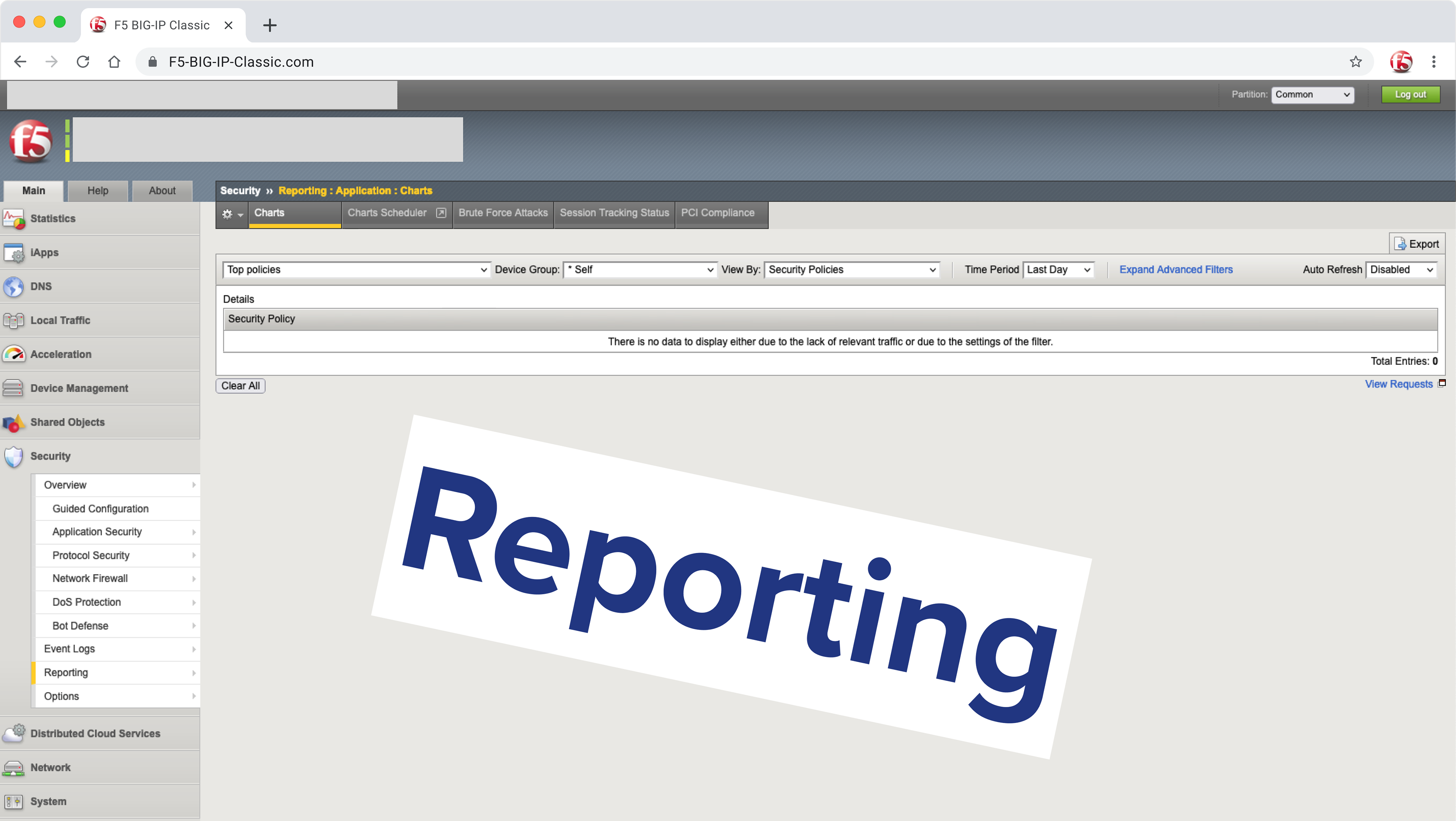Click the Export document icon
Image resolution: width=1456 pixels, height=821 pixels.
coord(1400,244)
